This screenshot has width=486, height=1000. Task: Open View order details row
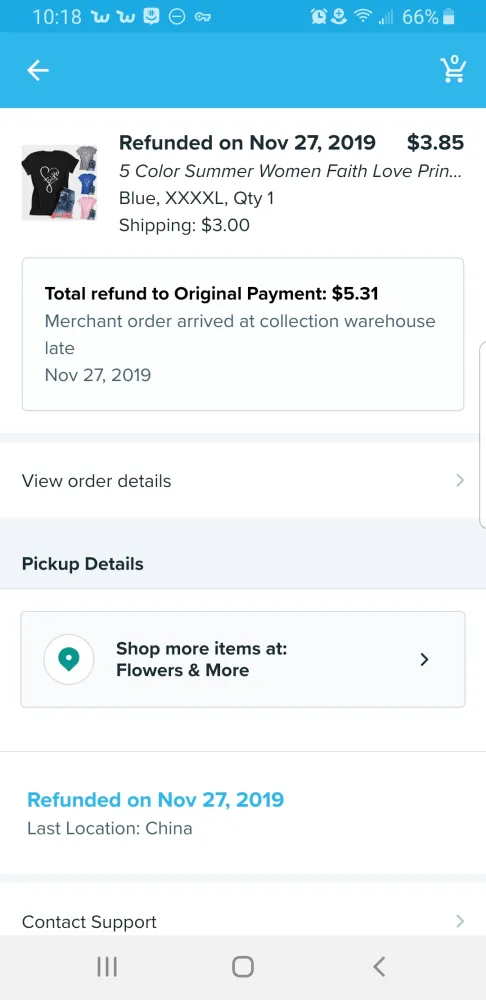pyautogui.click(x=243, y=480)
